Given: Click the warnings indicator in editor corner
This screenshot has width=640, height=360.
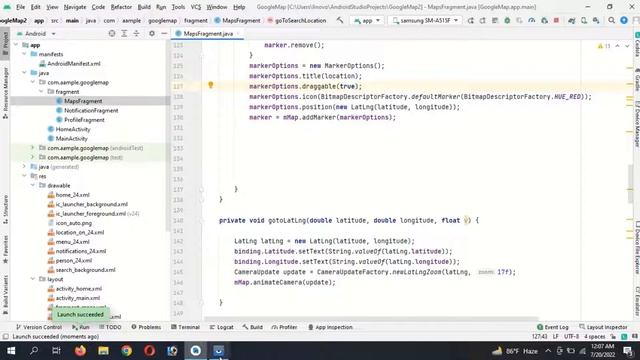Looking at the screenshot, I should tap(604, 46).
